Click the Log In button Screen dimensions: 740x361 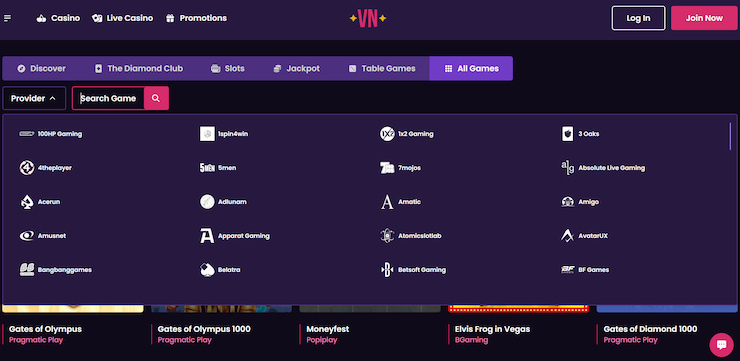pyautogui.click(x=639, y=18)
